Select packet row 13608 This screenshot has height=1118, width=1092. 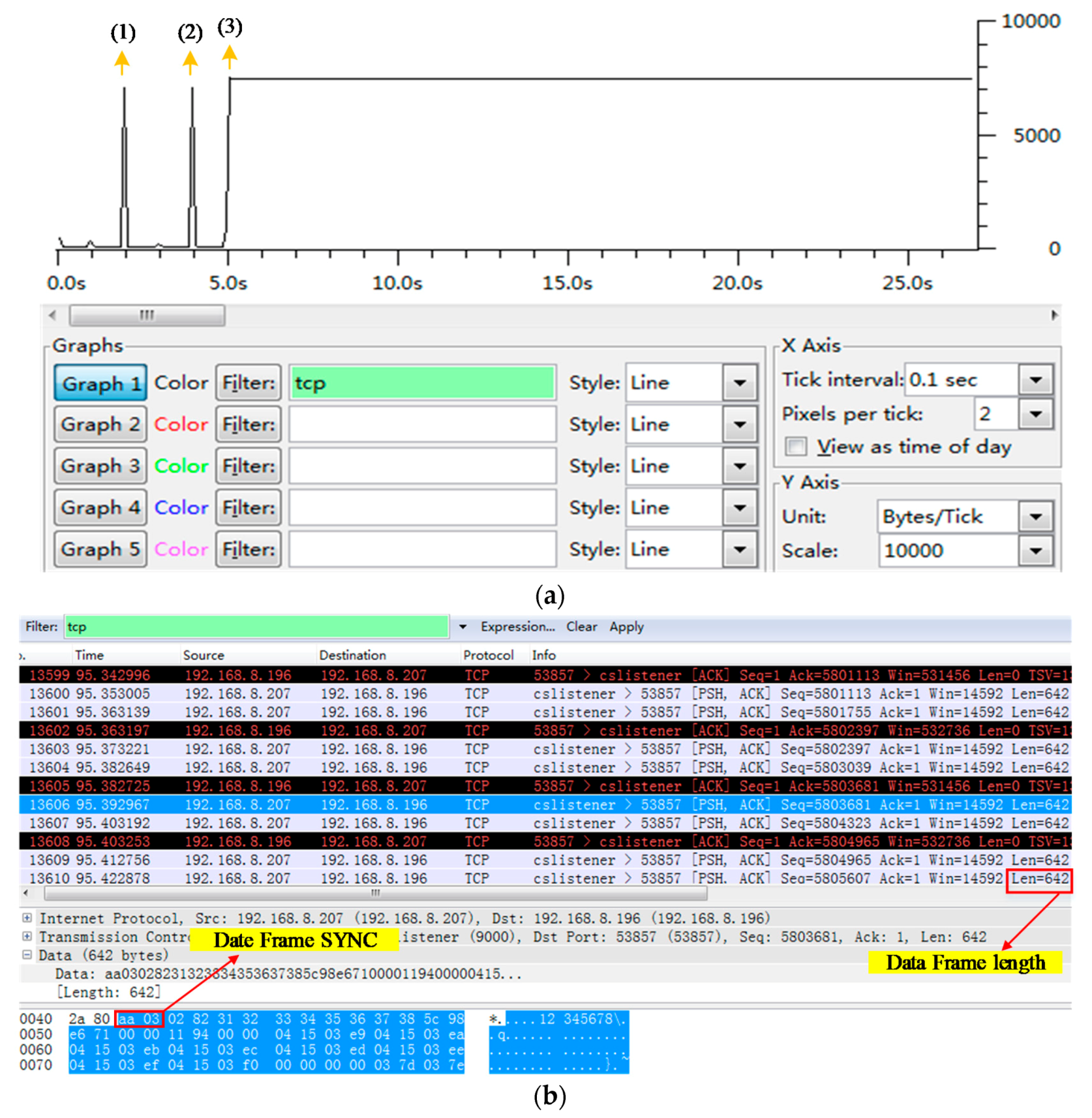coord(545,841)
